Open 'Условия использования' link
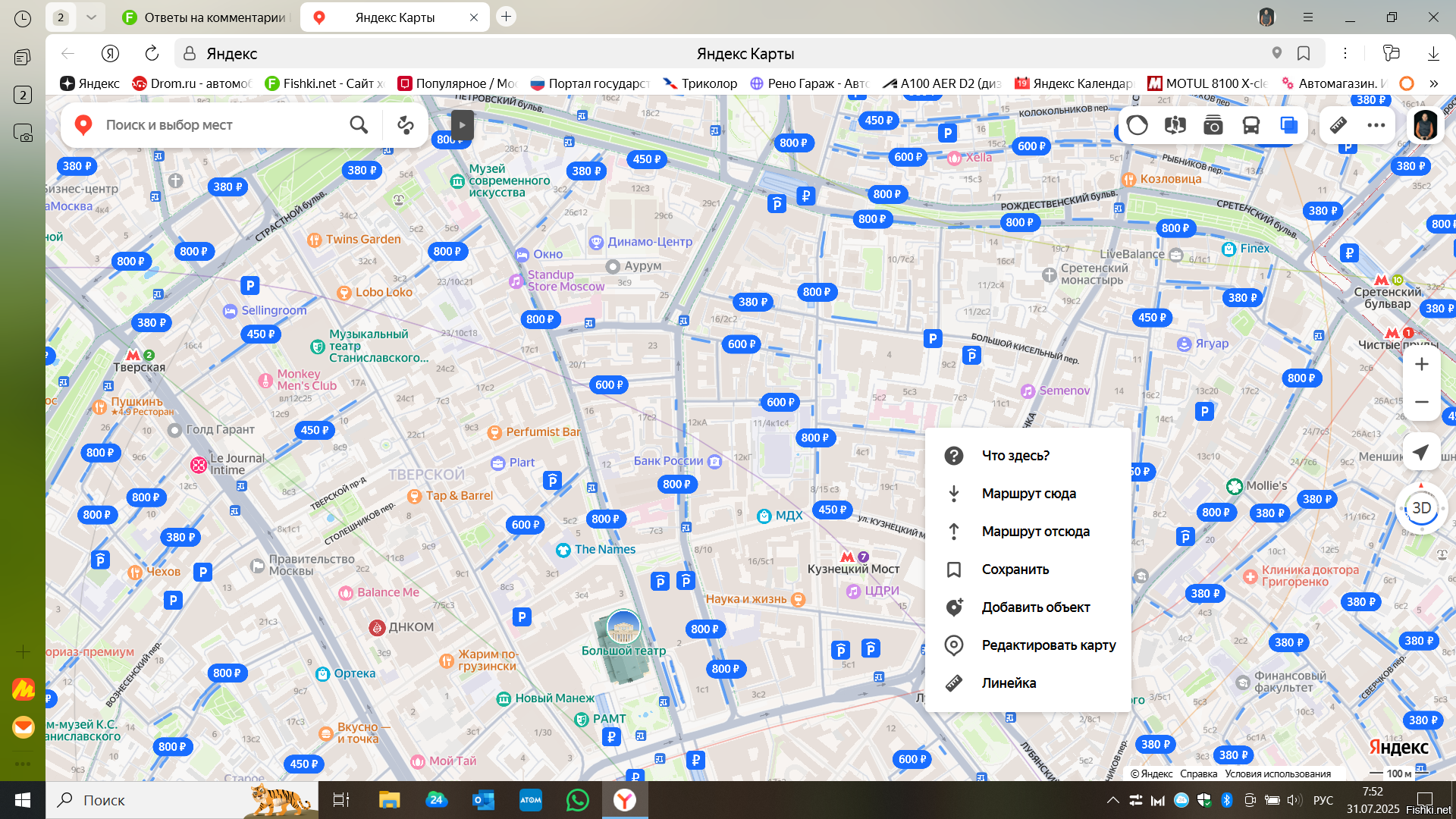The image size is (1456, 819). [x=1278, y=773]
